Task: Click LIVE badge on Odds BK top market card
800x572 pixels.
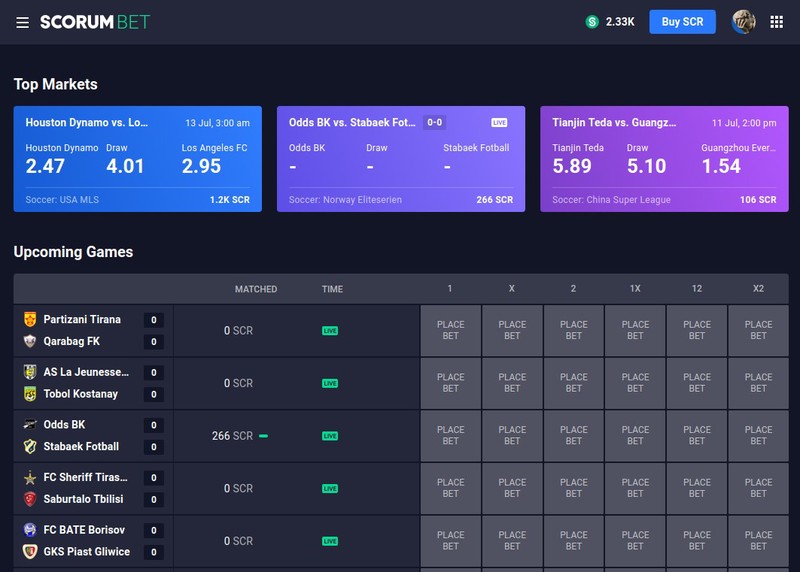Action: [x=499, y=122]
